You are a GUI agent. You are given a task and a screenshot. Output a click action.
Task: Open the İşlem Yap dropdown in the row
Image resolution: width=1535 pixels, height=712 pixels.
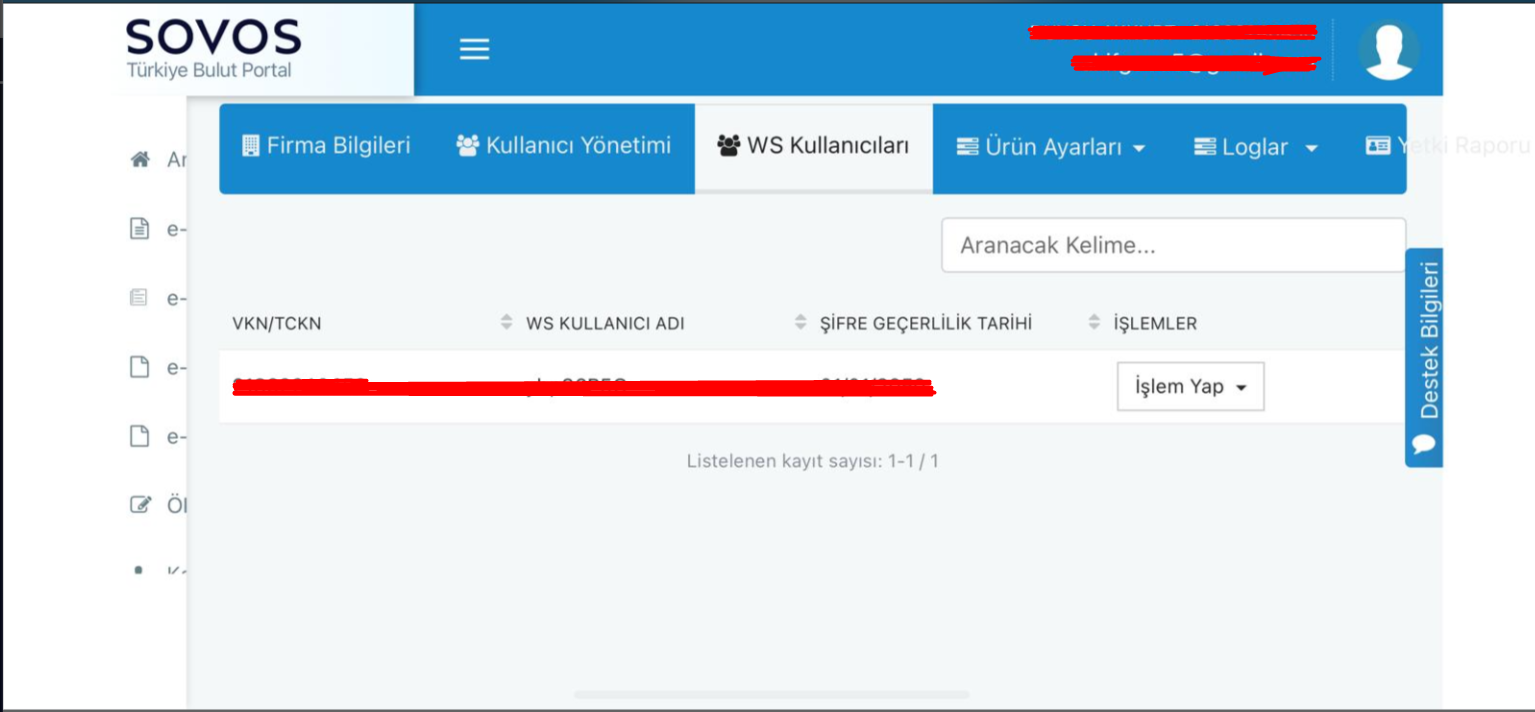click(x=1190, y=387)
